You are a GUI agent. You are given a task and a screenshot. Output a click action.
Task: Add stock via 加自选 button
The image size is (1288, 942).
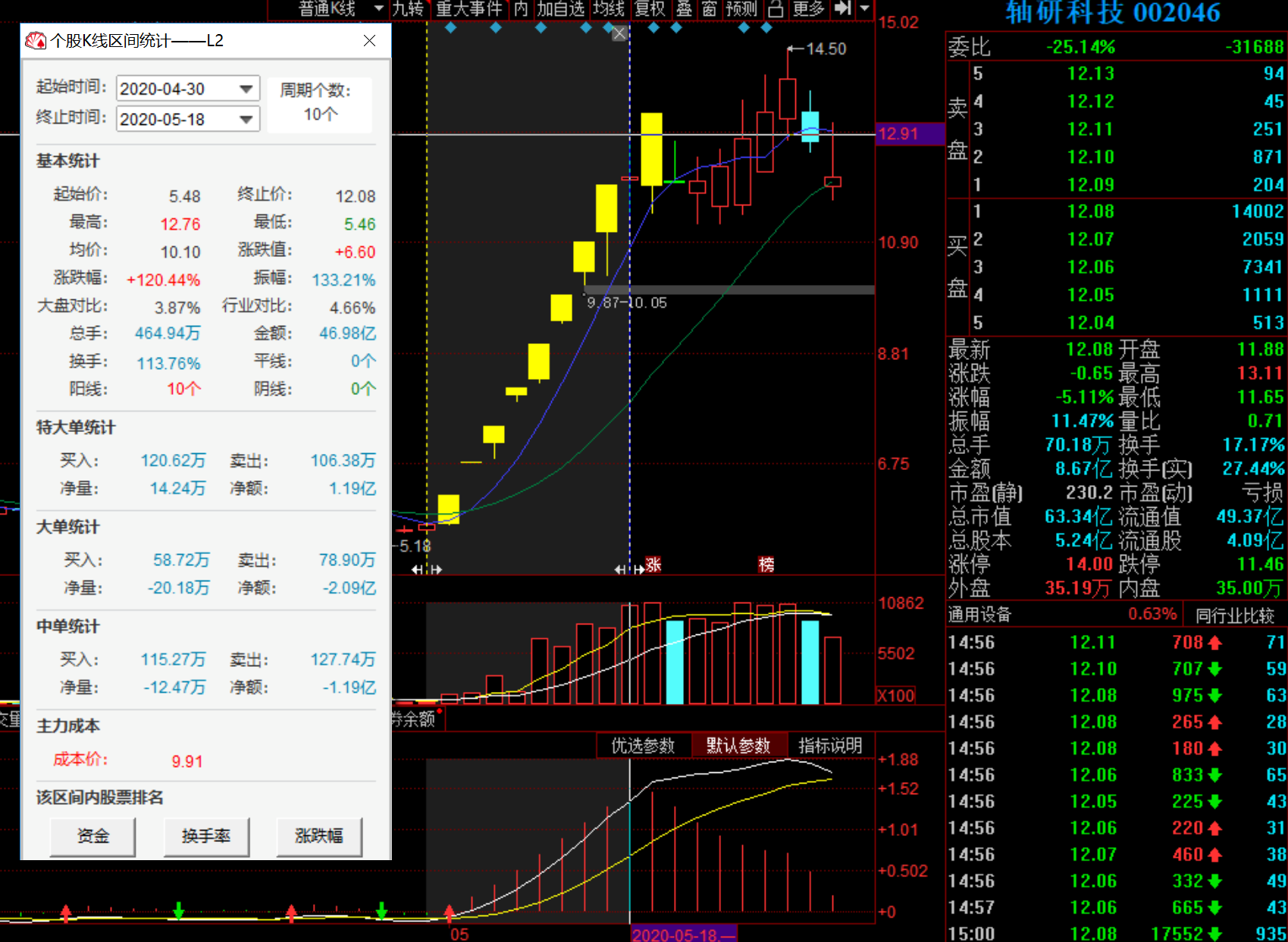[561, 9]
